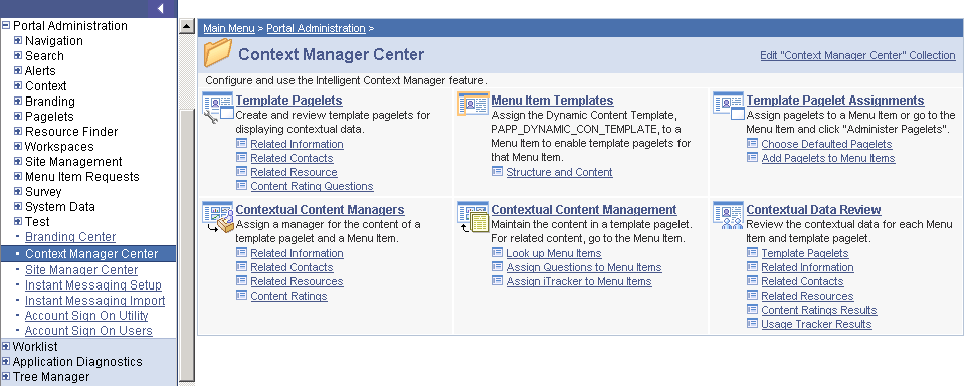Click the Menu Item Templates icon

pyautogui.click(x=473, y=104)
